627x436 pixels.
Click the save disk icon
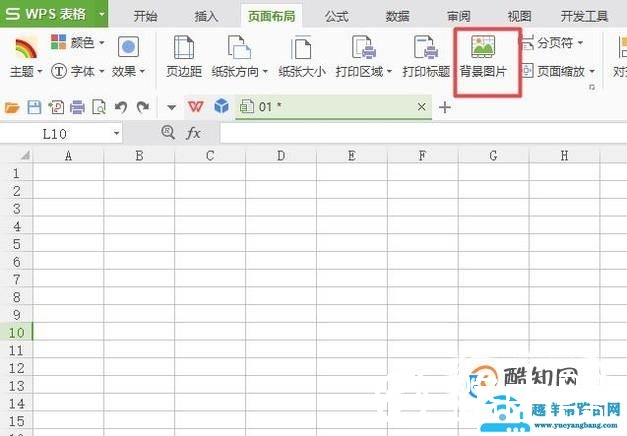pyautogui.click(x=34, y=107)
